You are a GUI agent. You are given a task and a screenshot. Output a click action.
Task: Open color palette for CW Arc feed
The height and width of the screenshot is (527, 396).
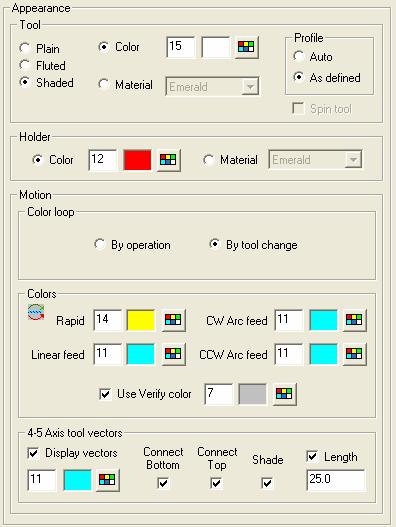click(x=354, y=320)
